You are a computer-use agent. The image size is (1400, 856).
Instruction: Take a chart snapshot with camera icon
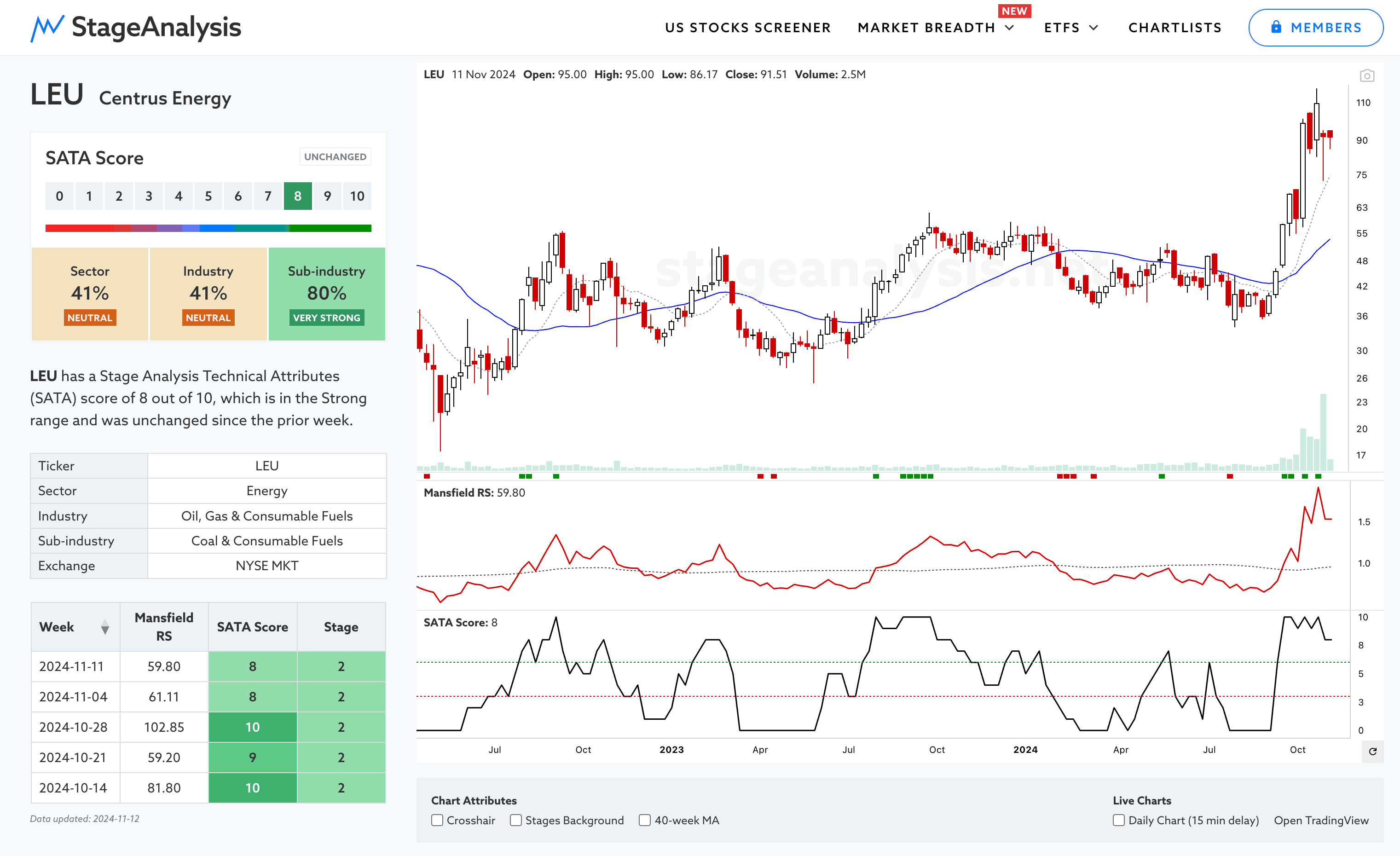point(1366,75)
